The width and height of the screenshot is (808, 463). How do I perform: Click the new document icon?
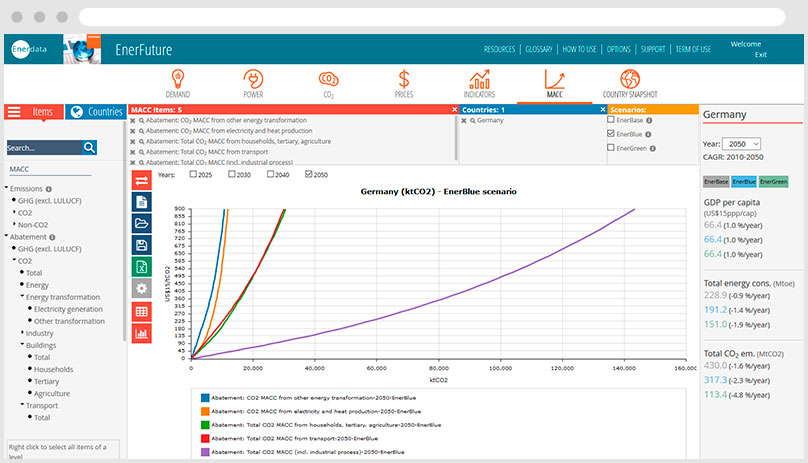point(142,202)
